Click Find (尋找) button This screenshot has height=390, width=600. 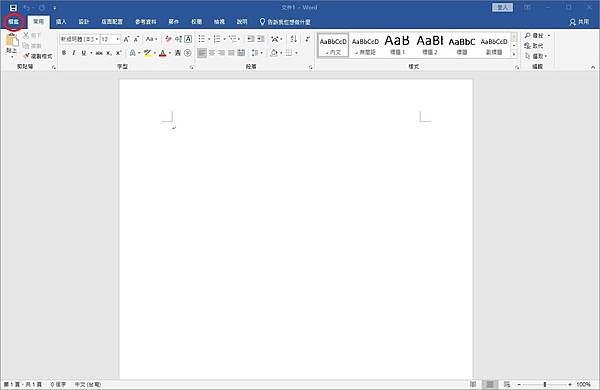[x=535, y=35]
